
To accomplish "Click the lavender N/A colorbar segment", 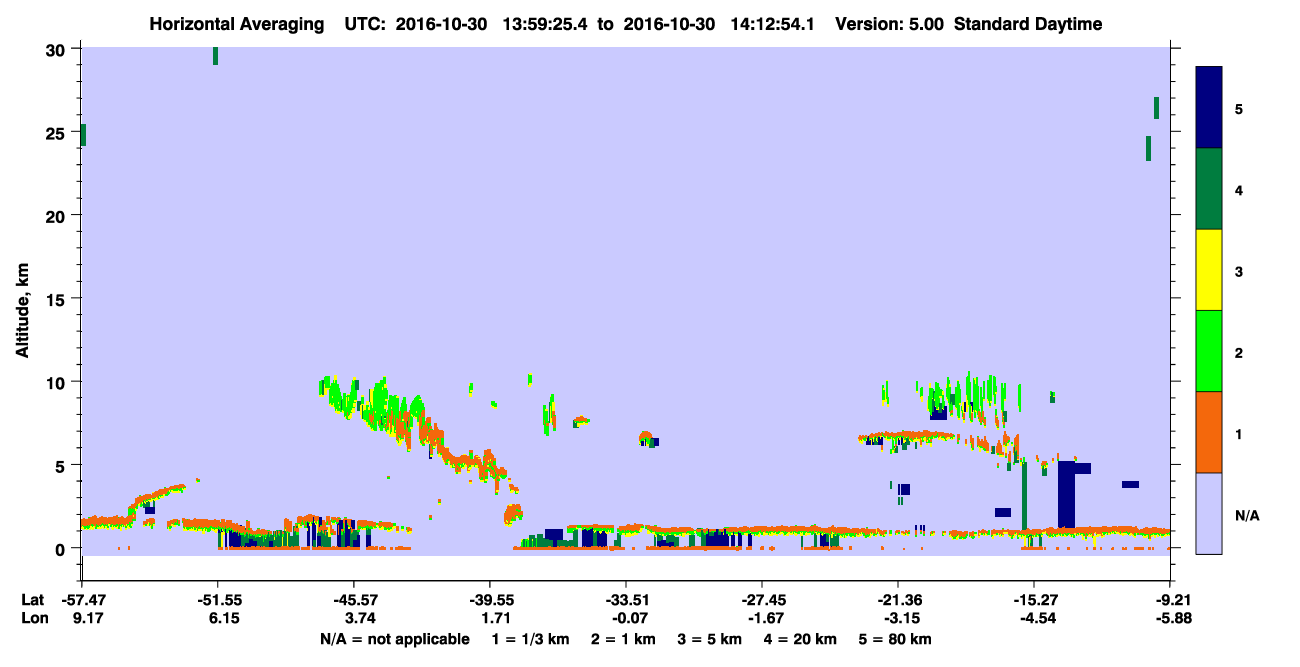I will tap(1209, 513).
